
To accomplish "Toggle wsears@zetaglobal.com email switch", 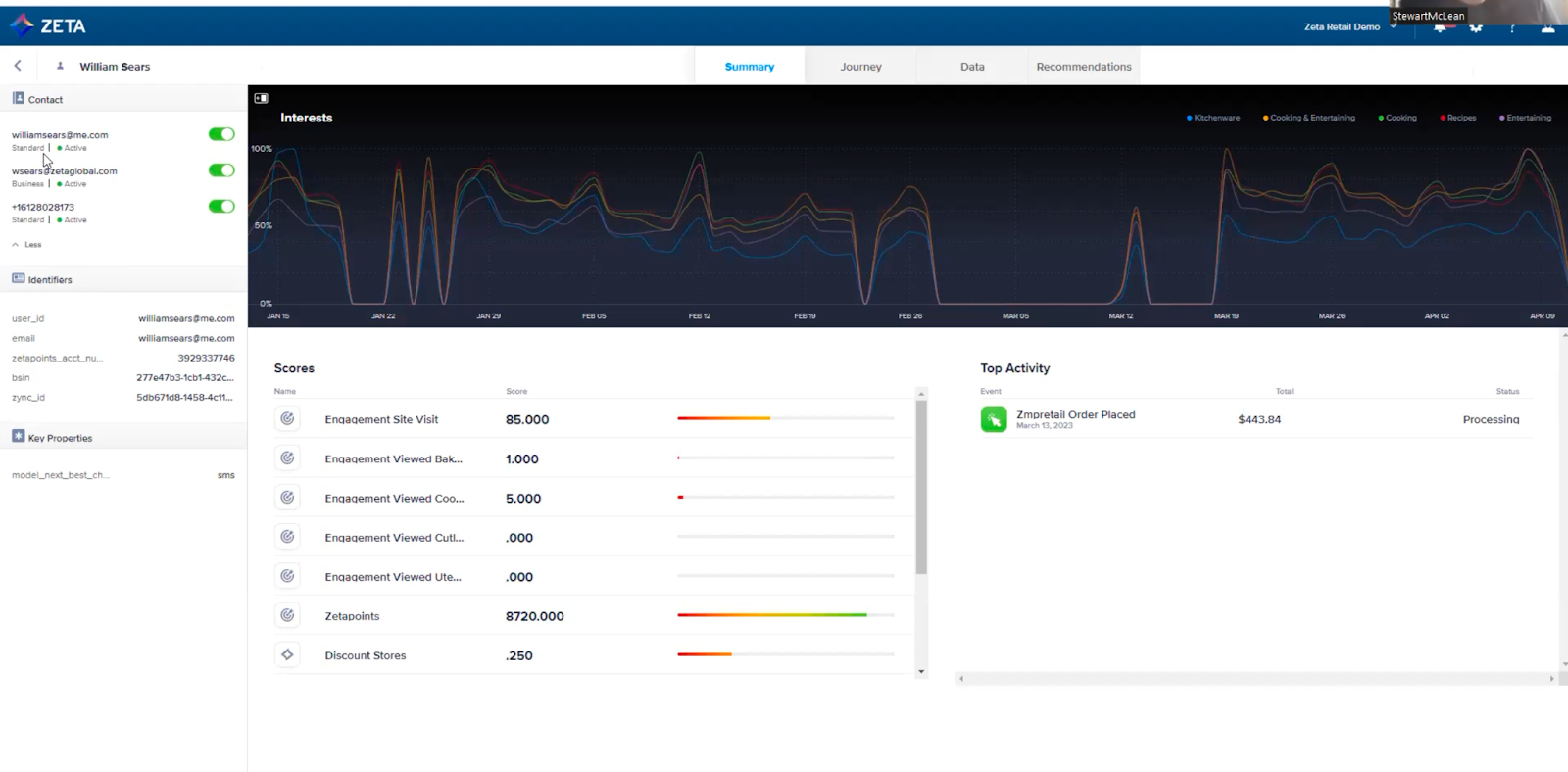I will pyautogui.click(x=221, y=170).
